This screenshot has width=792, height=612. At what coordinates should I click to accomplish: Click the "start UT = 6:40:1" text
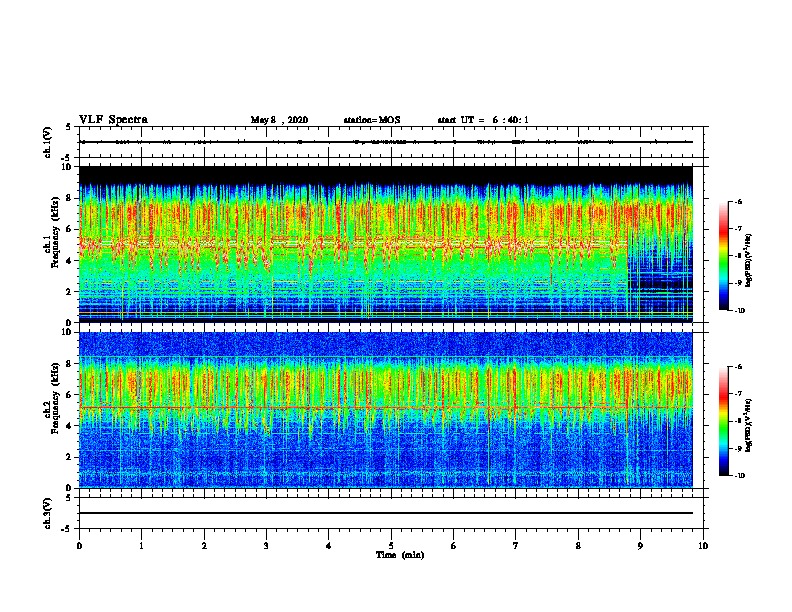pyautogui.click(x=483, y=120)
